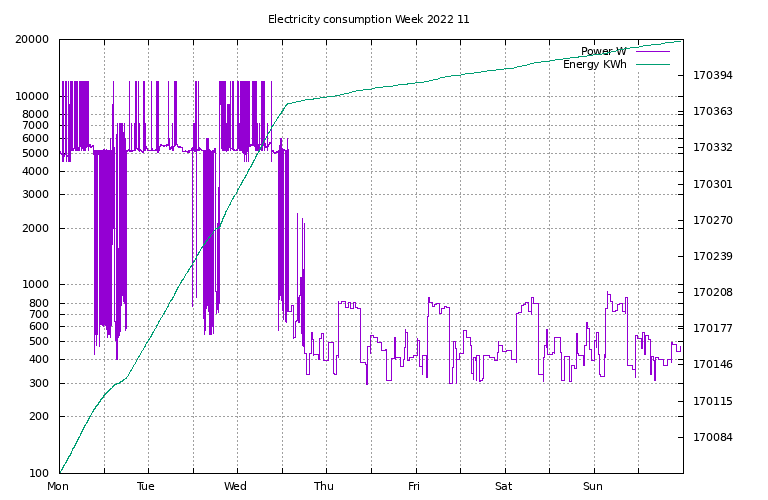Click the "Tue" x-axis label
768x500 pixels.
146,486
